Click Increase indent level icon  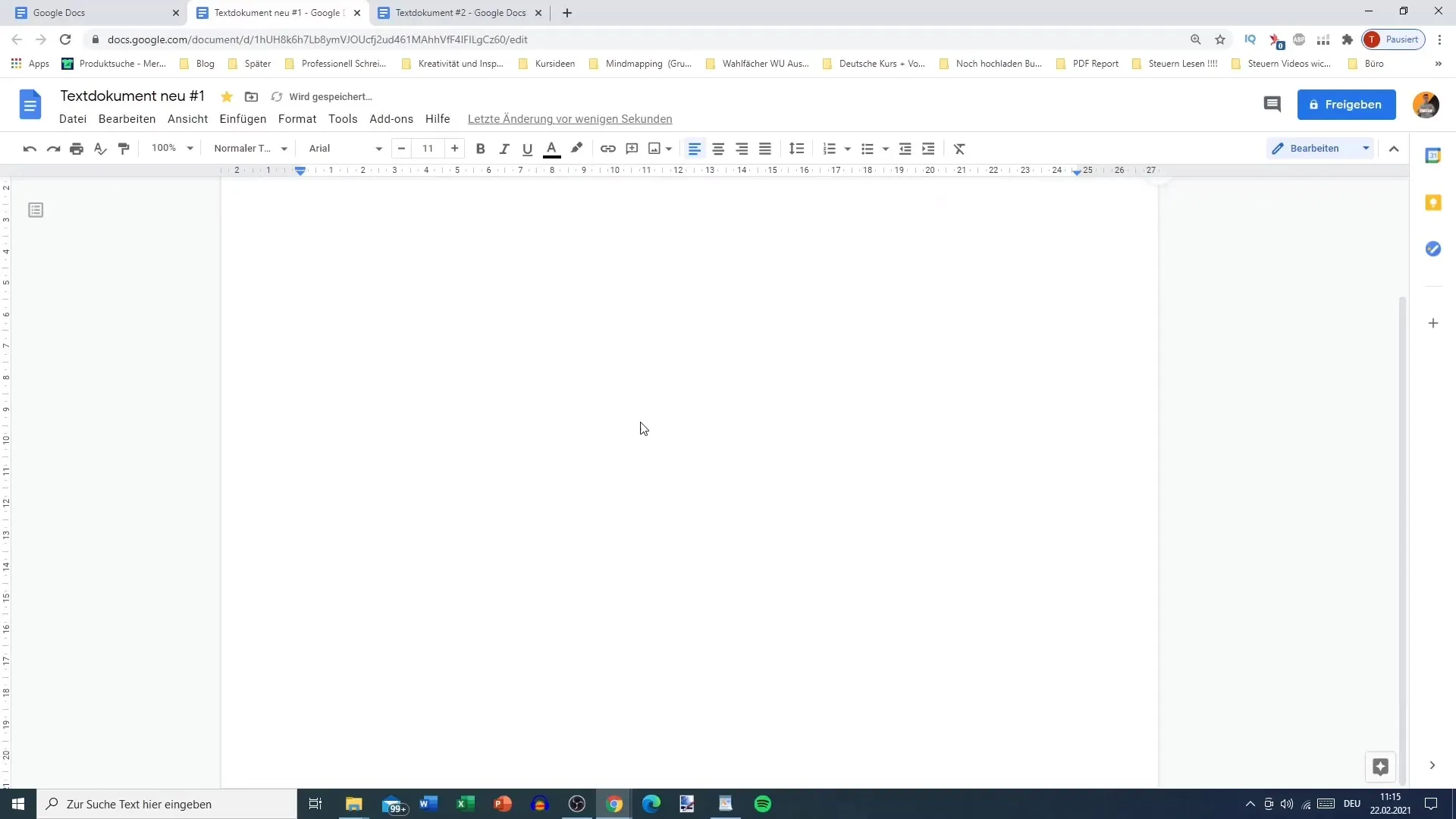point(928,148)
